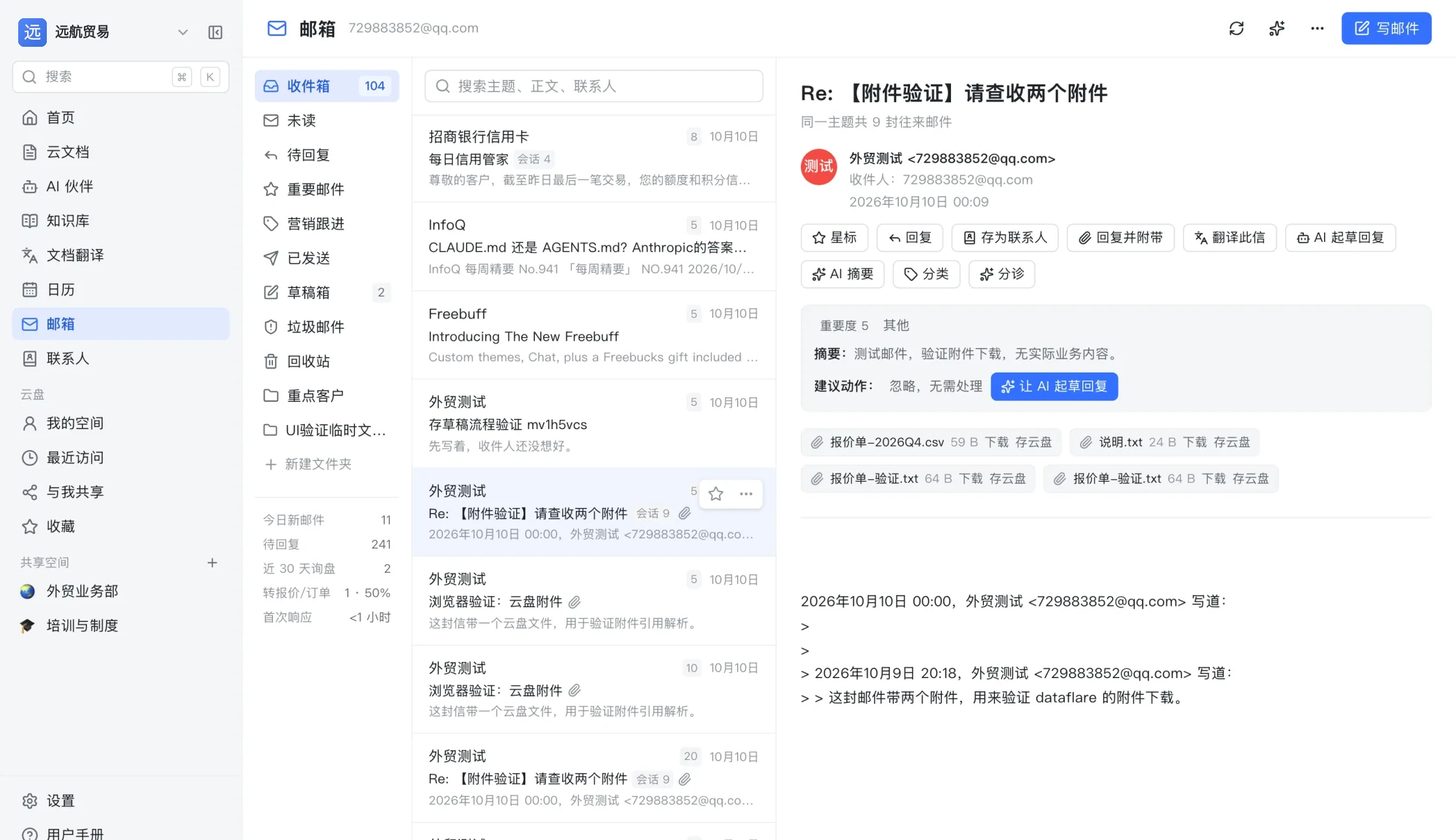Select the 重要邮件 folder
1456x840 pixels.
[x=326, y=189]
